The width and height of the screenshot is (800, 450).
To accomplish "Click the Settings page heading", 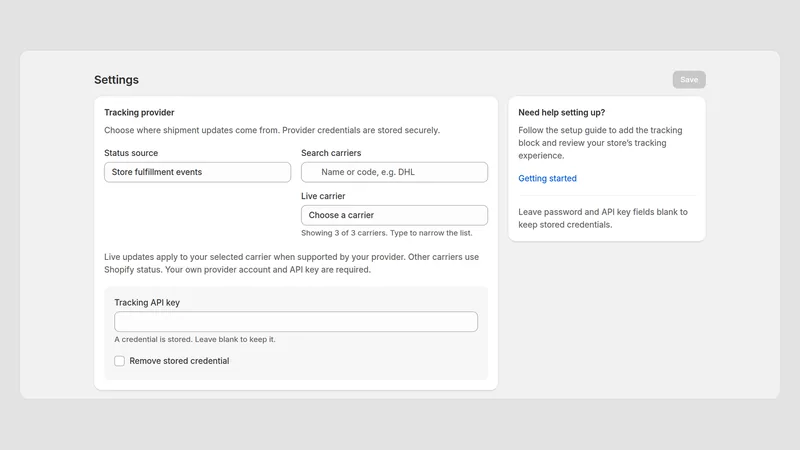I will (x=116, y=80).
